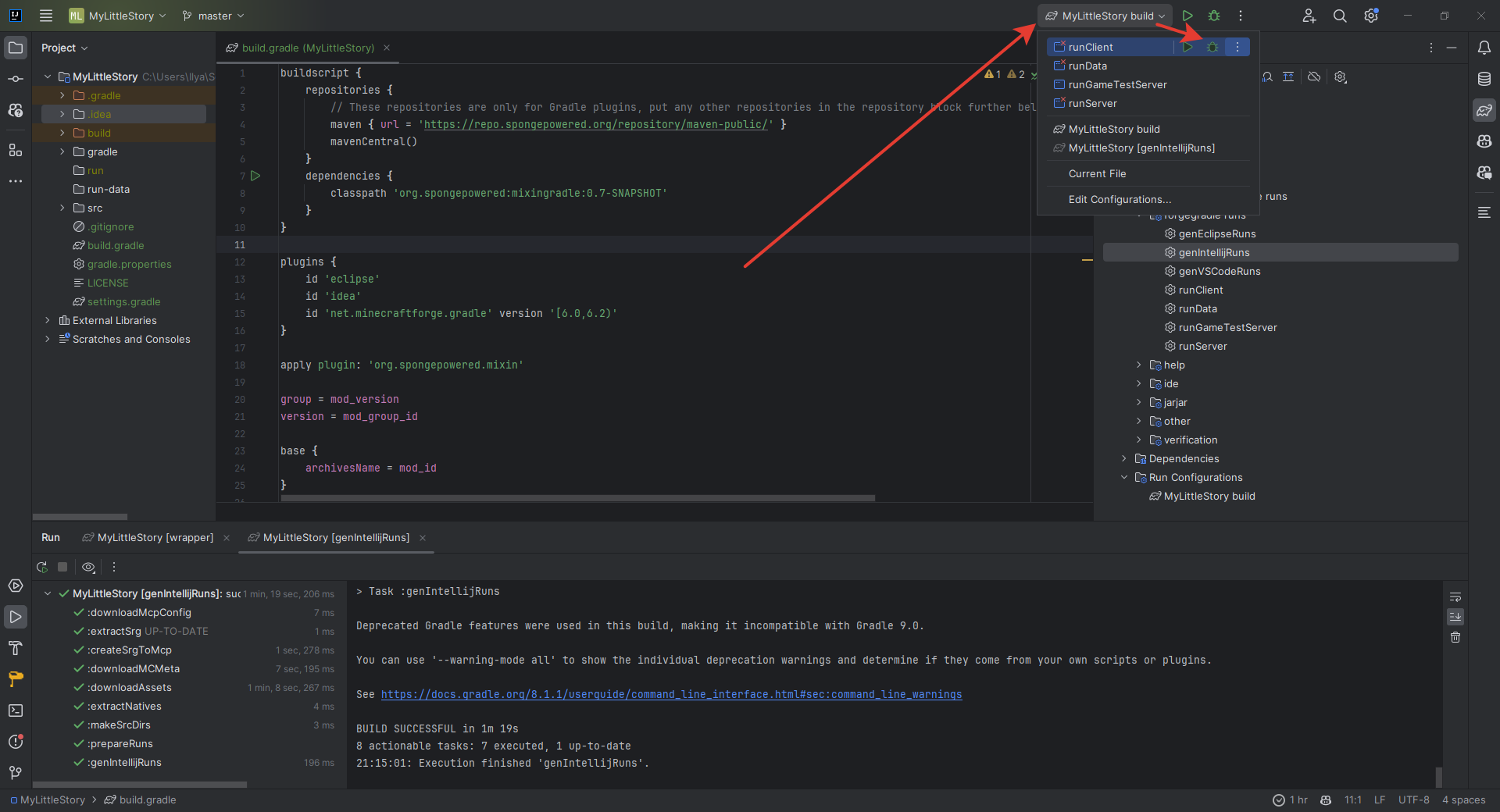Toggle the eye icon in Run toolbar

tap(88, 567)
